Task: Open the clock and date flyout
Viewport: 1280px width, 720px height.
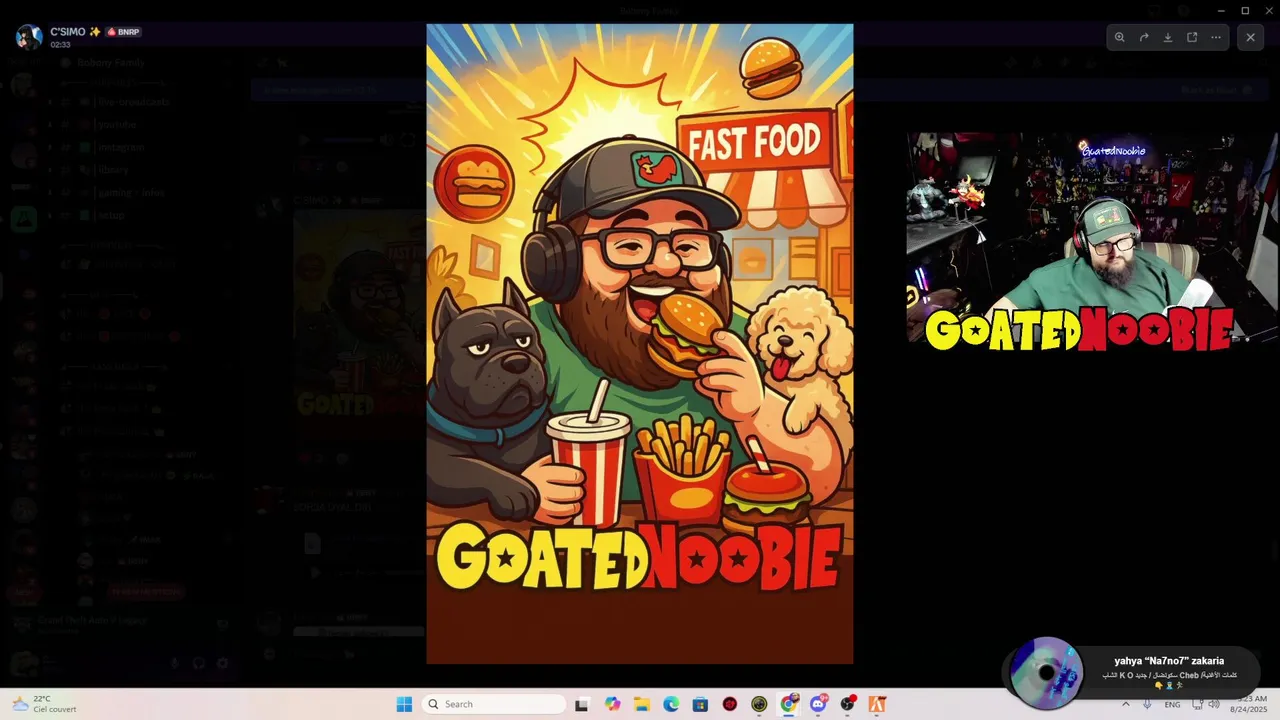Action: [x=1248, y=704]
